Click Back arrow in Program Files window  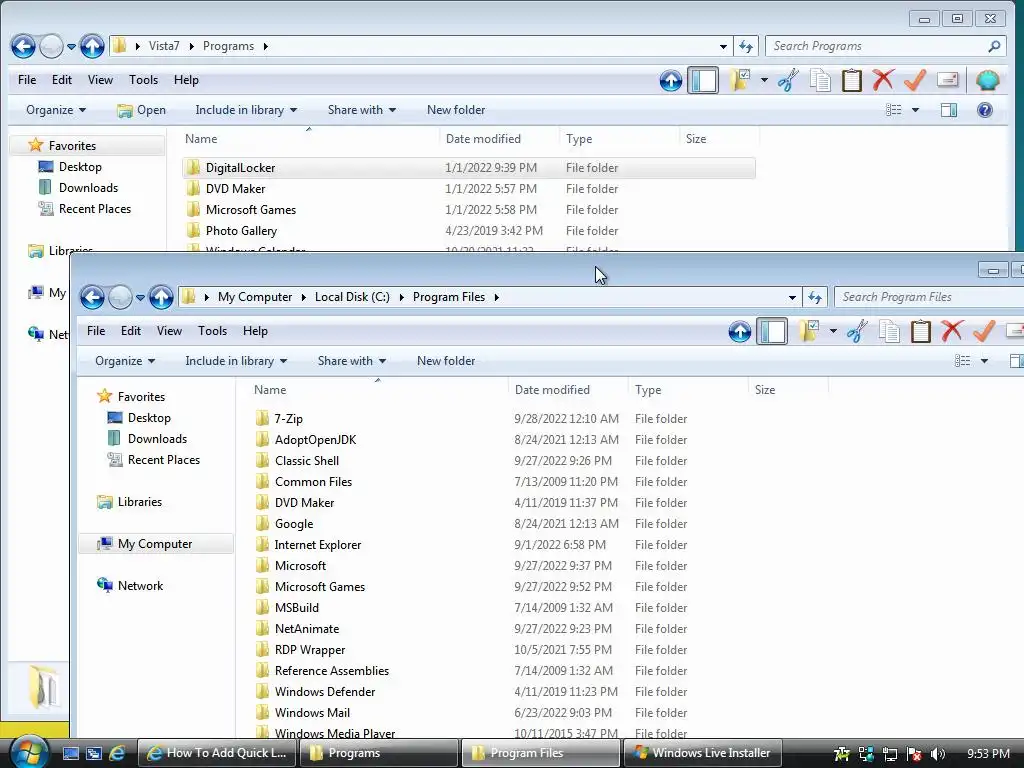[x=92, y=297]
